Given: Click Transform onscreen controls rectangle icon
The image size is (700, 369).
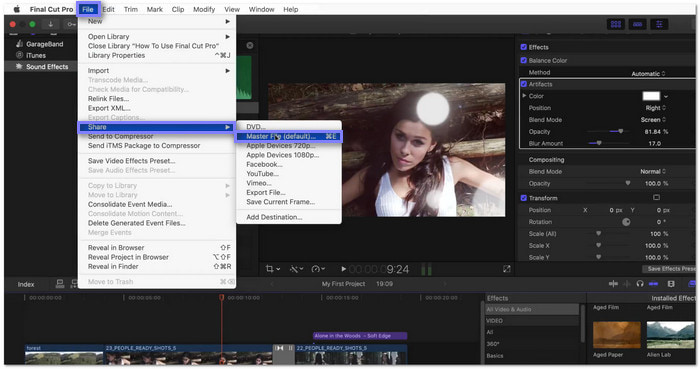Looking at the screenshot, I should click(656, 197).
